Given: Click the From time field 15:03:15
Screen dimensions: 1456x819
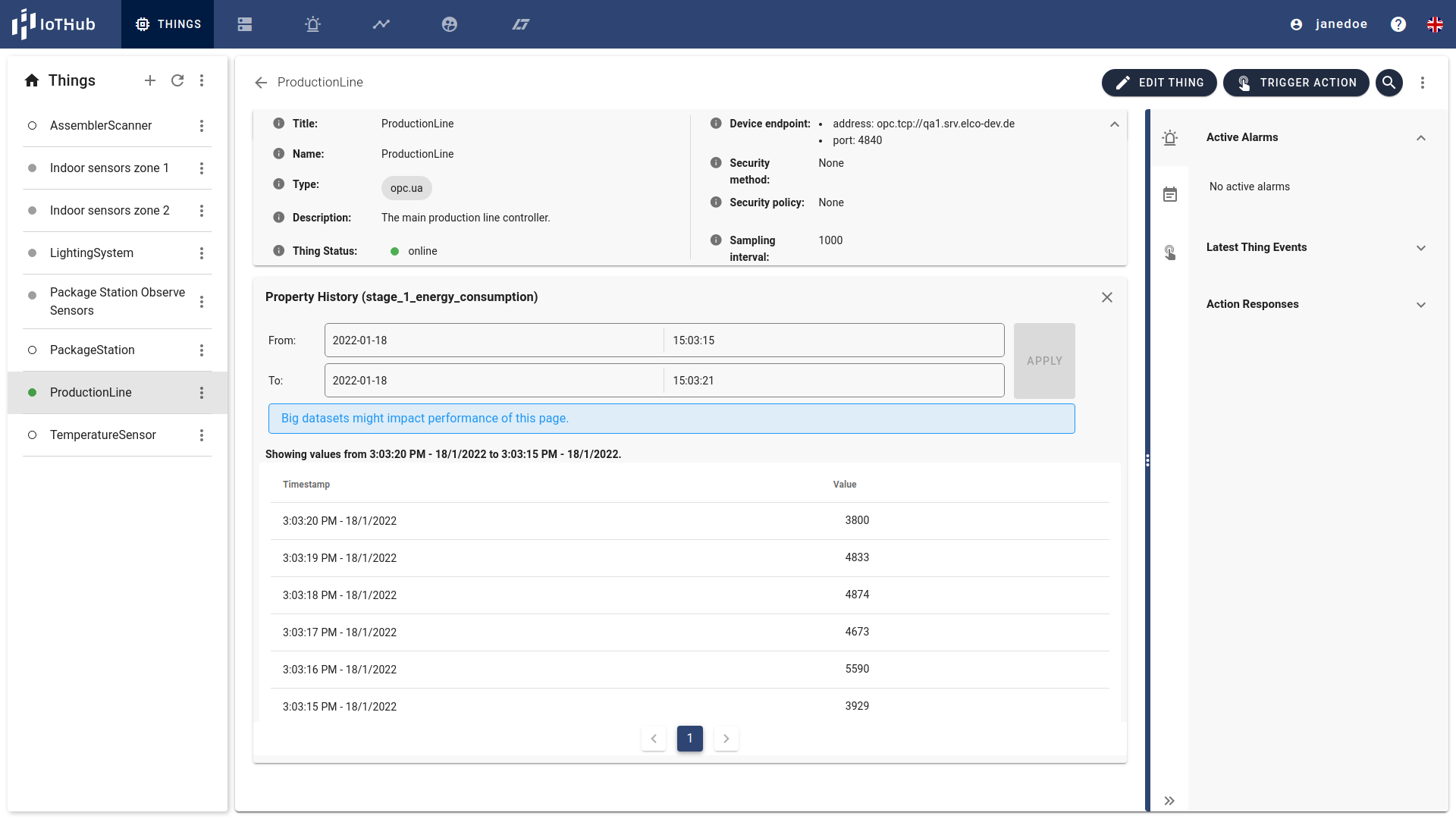Looking at the screenshot, I should click(x=834, y=340).
